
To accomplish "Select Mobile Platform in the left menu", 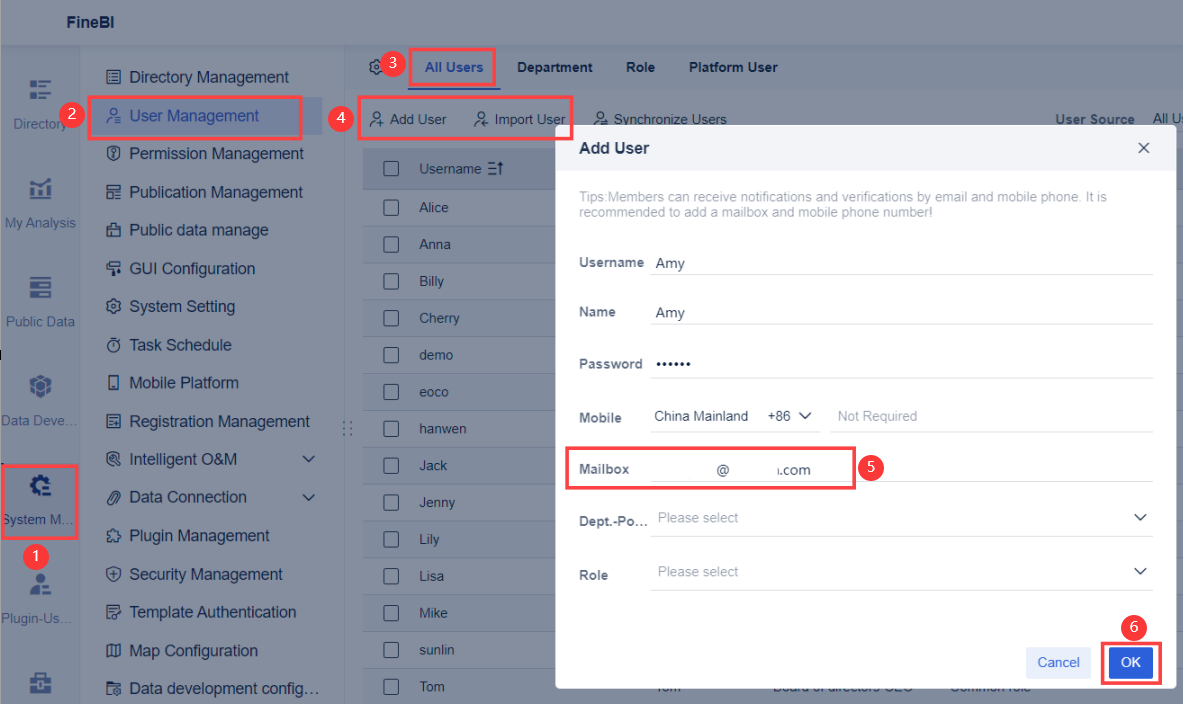I will click(x=185, y=382).
